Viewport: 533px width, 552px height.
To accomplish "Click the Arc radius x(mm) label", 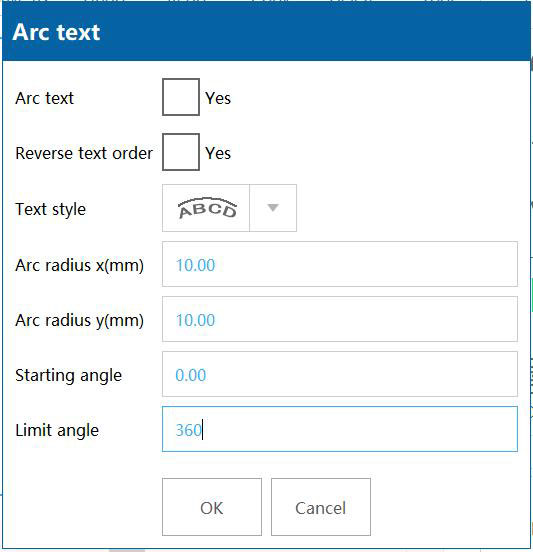I will tap(80, 265).
